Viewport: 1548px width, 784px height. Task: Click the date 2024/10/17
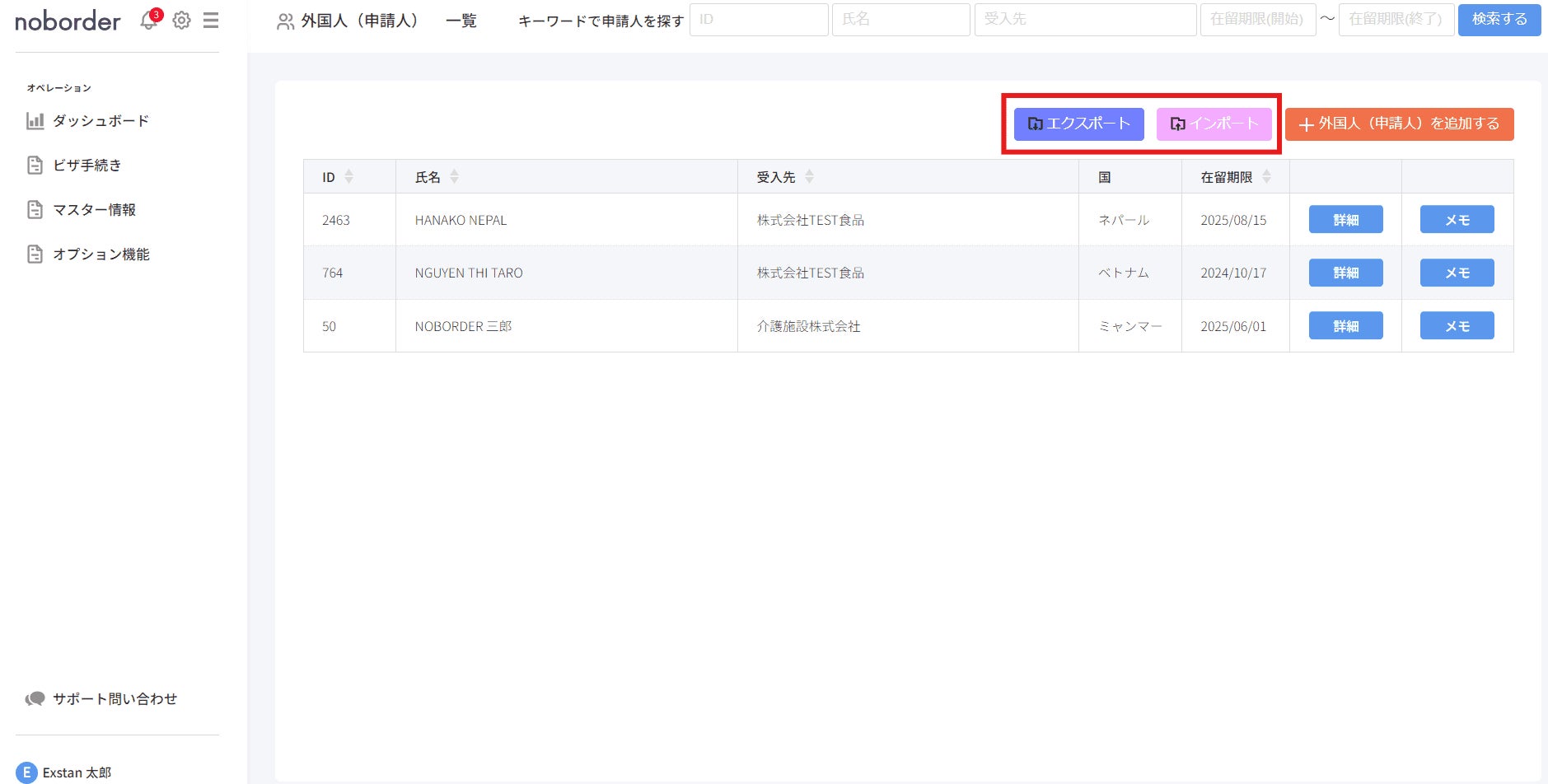click(x=1233, y=273)
